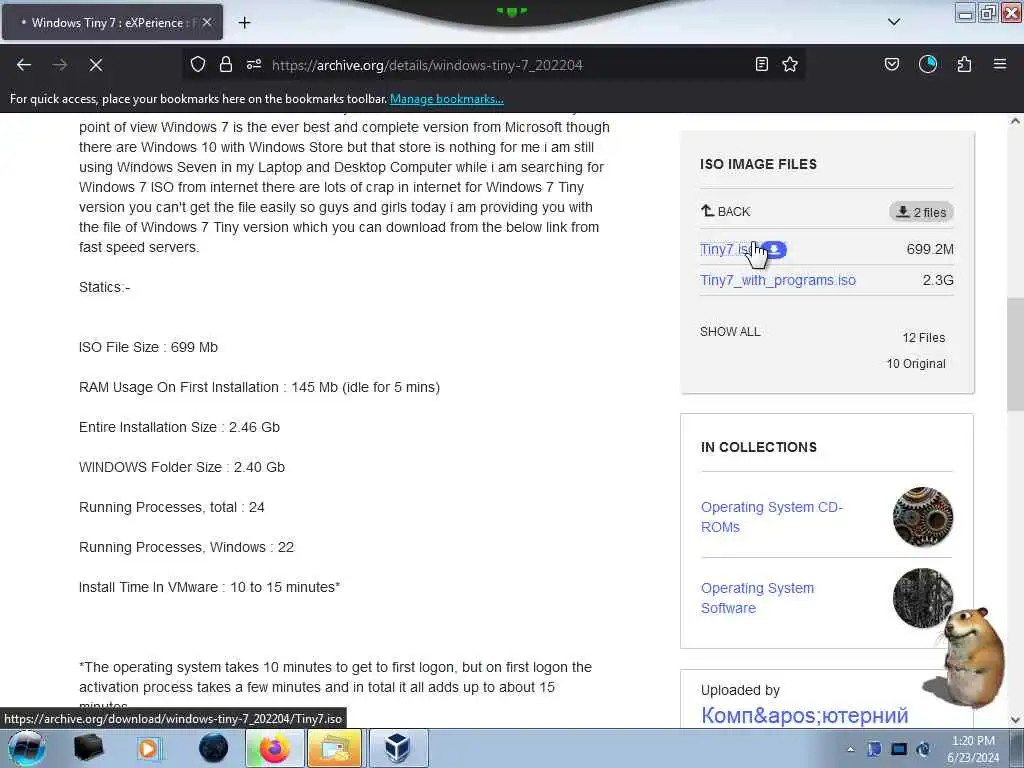This screenshot has height=768, width=1024.
Task: Click the scrollbar up arrow
Action: (1015, 121)
